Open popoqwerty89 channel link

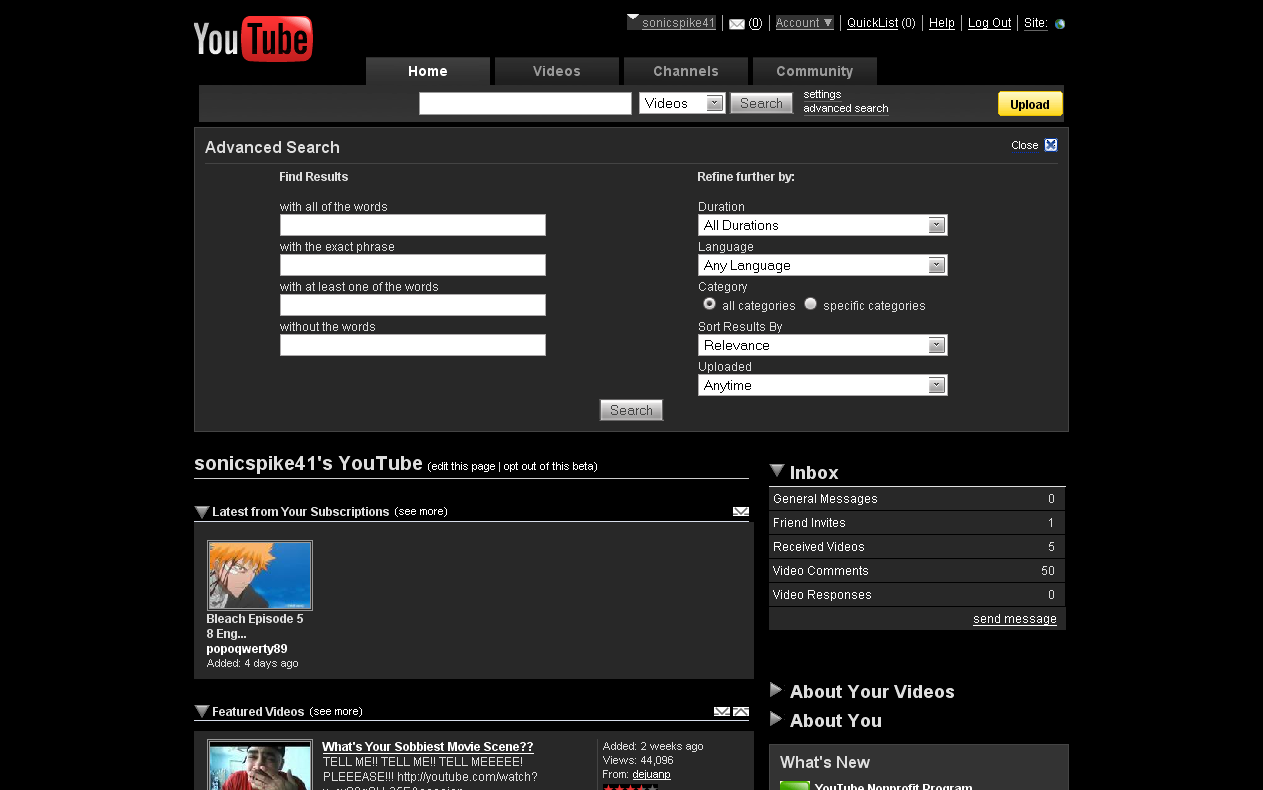coord(247,649)
